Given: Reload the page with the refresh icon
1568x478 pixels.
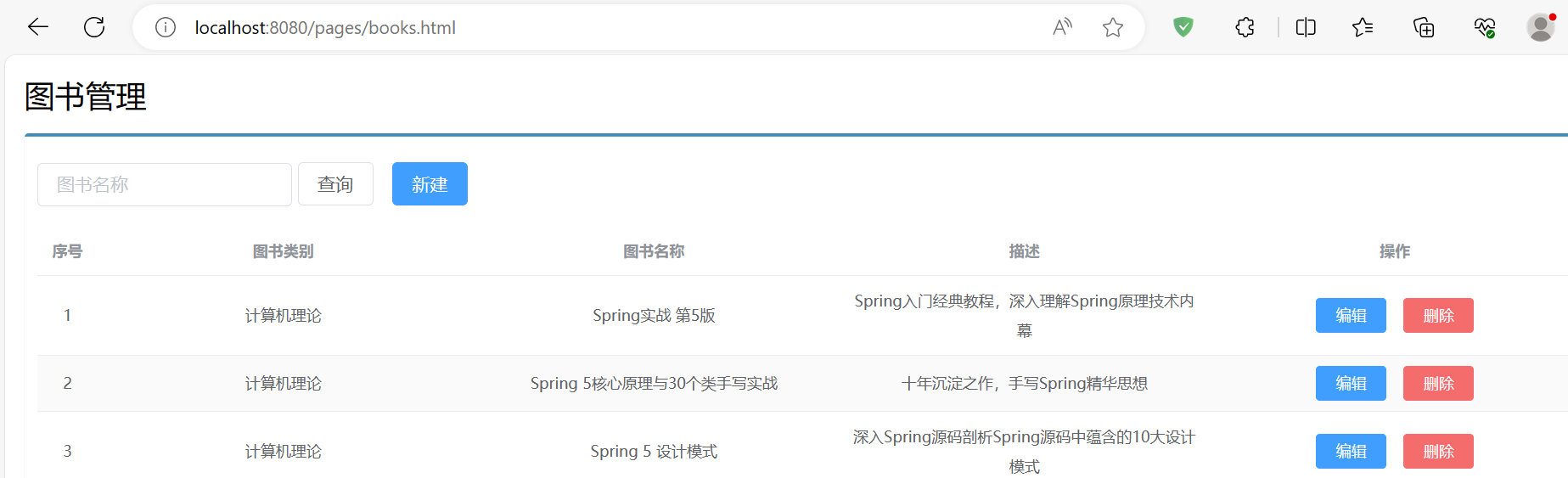Looking at the screenshot, I should 94,27.
